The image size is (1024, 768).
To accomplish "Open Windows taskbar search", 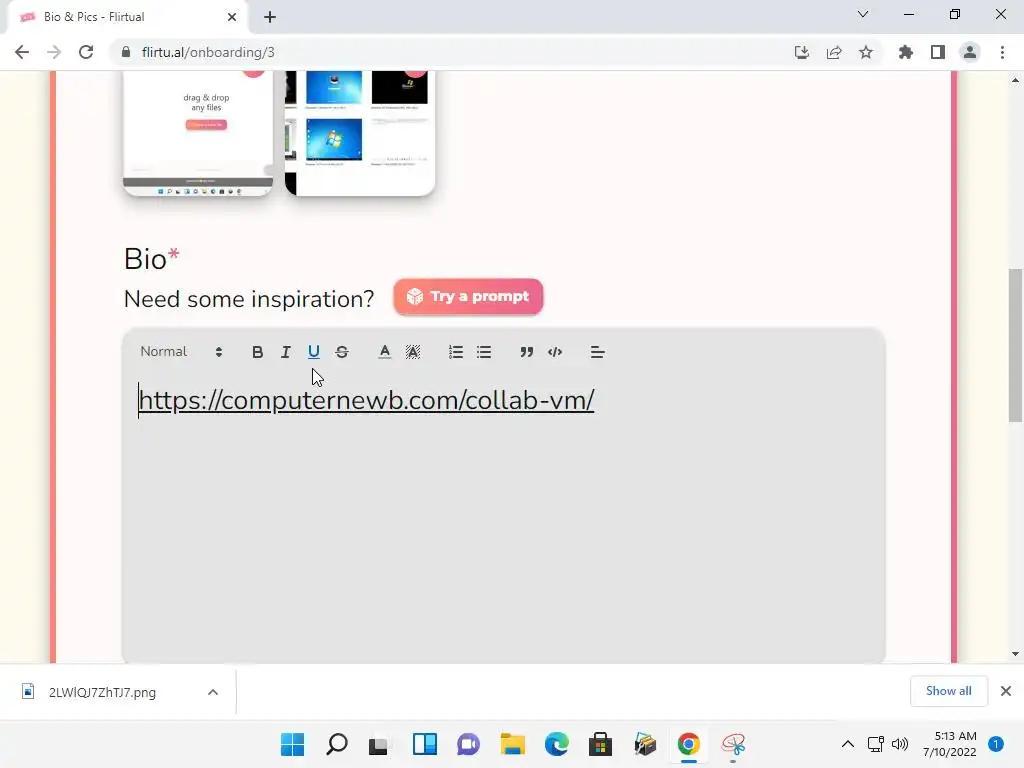I will click(x=337, y=744).
